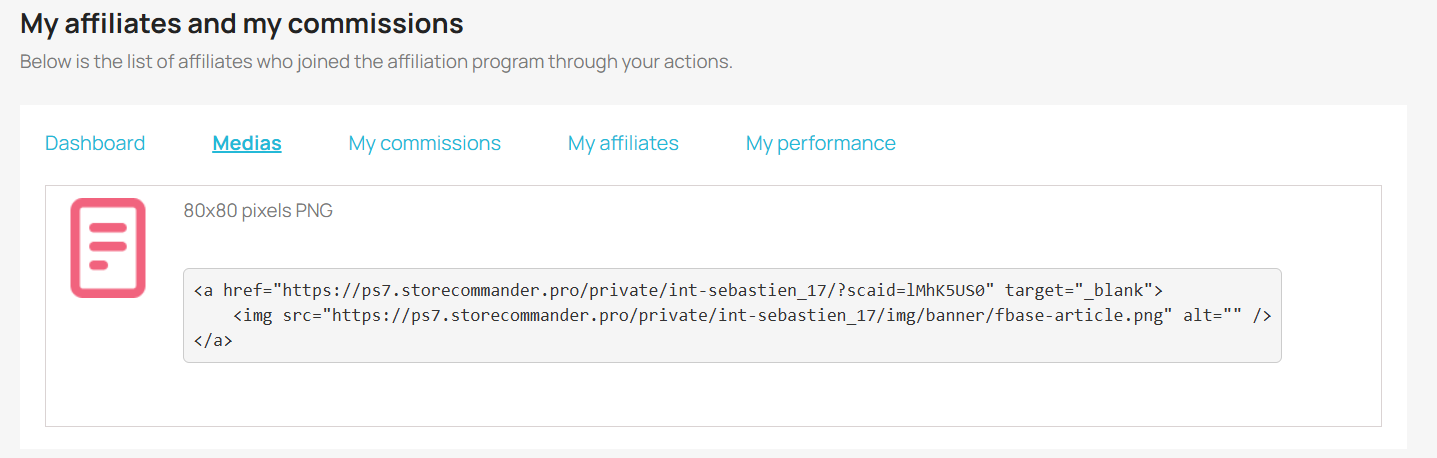Select the Medias tab
This screenshot has width=1437, height=458.
[x=247, y=143]
